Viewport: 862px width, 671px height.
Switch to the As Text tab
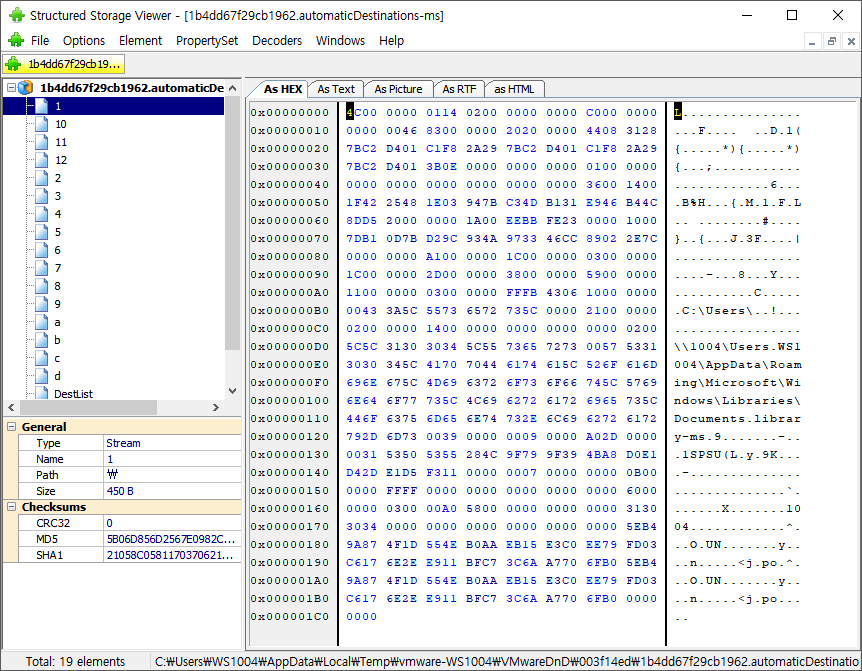(x=336, y=89)
